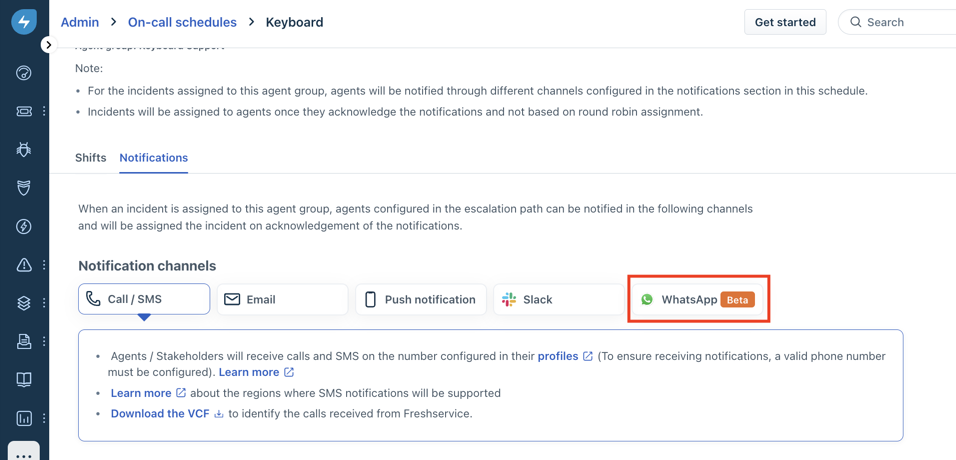Open the circled lightning bolt sidebar icon

[x=24, y=227]
